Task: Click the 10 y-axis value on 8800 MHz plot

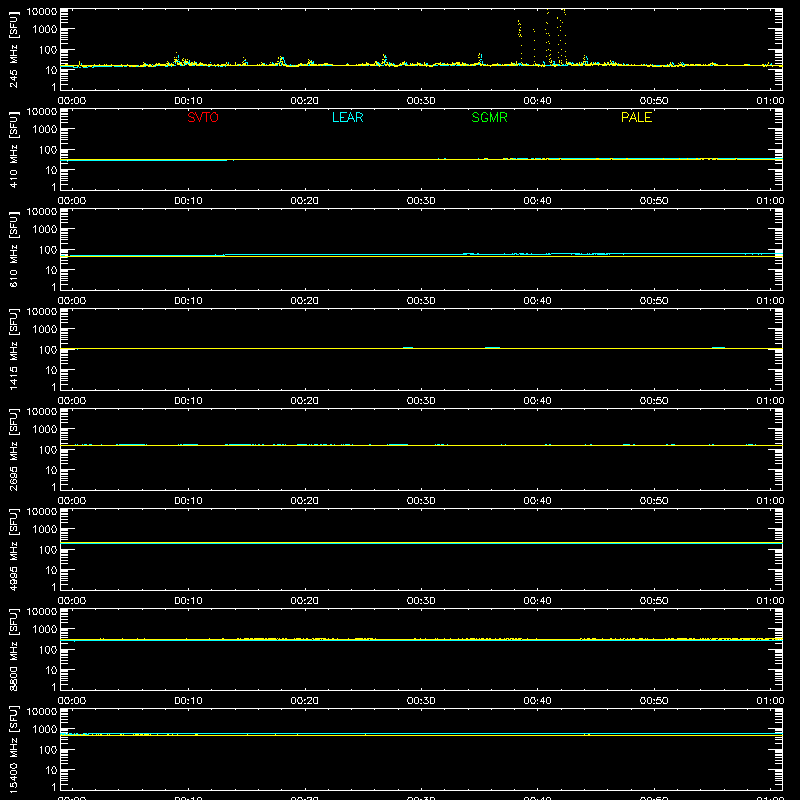Action: pyautogui.click(x=51, y=670)
